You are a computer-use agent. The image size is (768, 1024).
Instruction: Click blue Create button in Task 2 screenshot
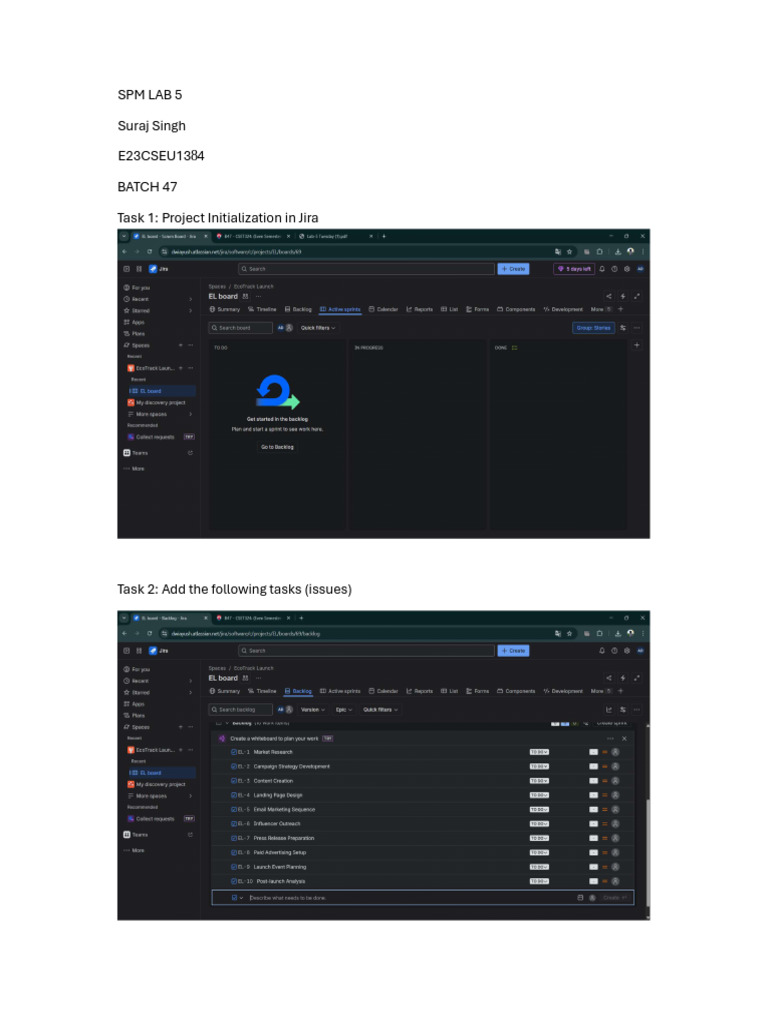[x=513, y=651]
